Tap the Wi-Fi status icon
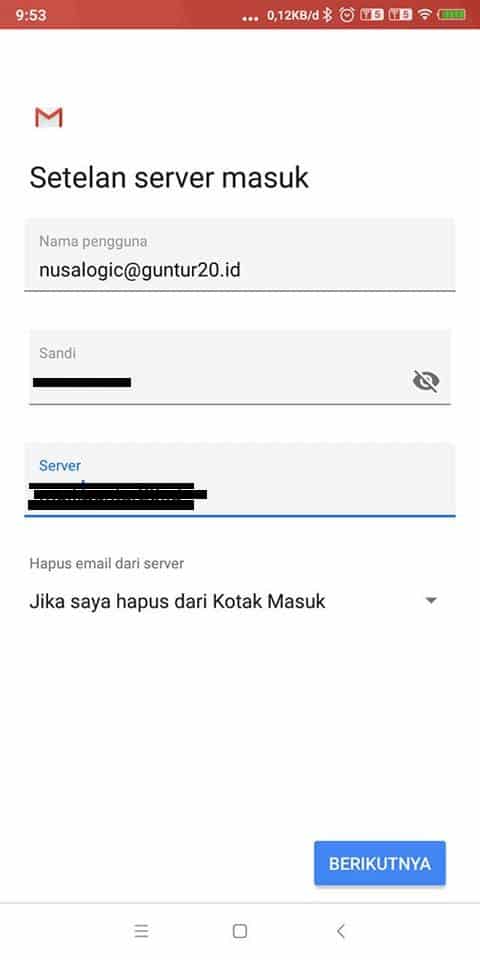Image resolution: width=480 pixels, height=960 pixels. [425, 15]
